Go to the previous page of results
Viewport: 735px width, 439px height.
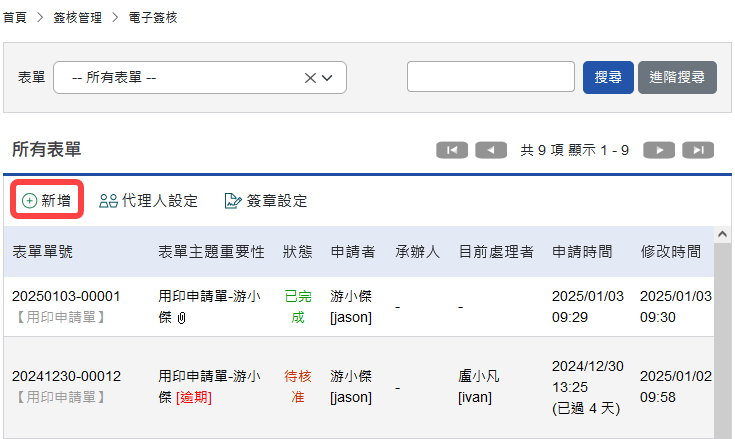pyautogui.click(x=491, y=150)
